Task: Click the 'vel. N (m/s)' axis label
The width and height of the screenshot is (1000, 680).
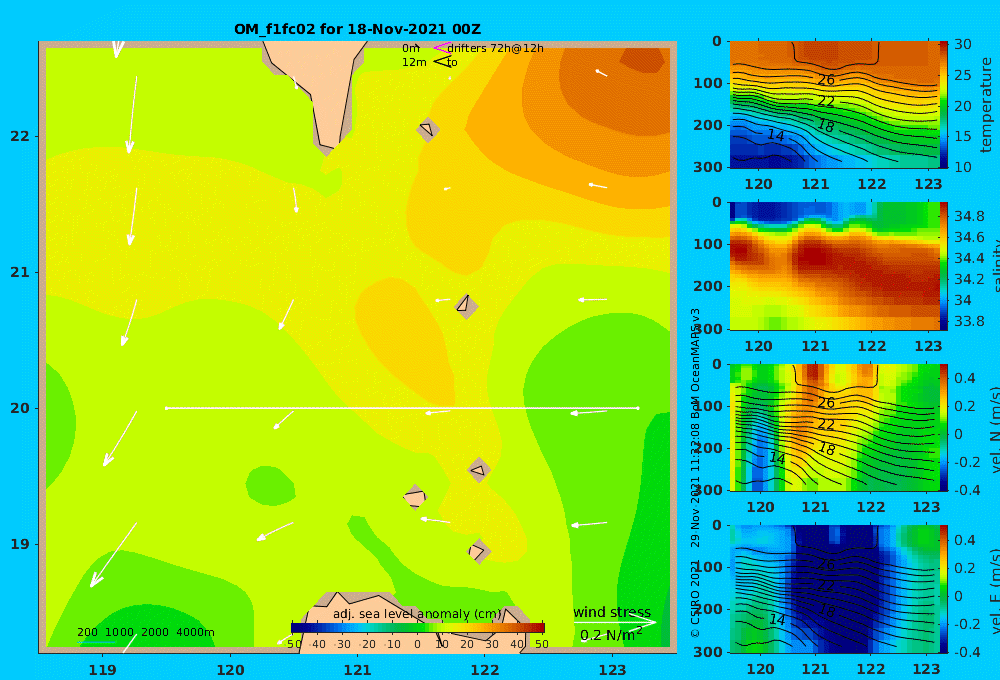Action: pos(995,429)
